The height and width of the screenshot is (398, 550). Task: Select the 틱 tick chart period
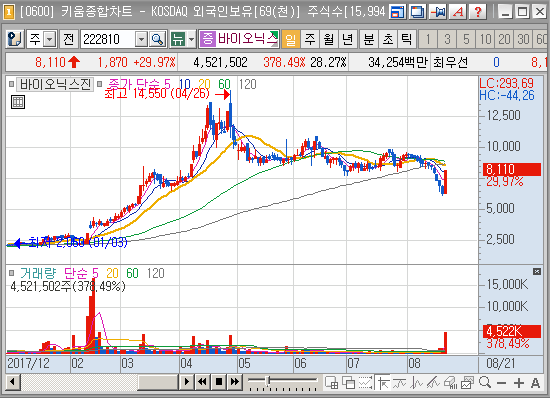[407, 39]
